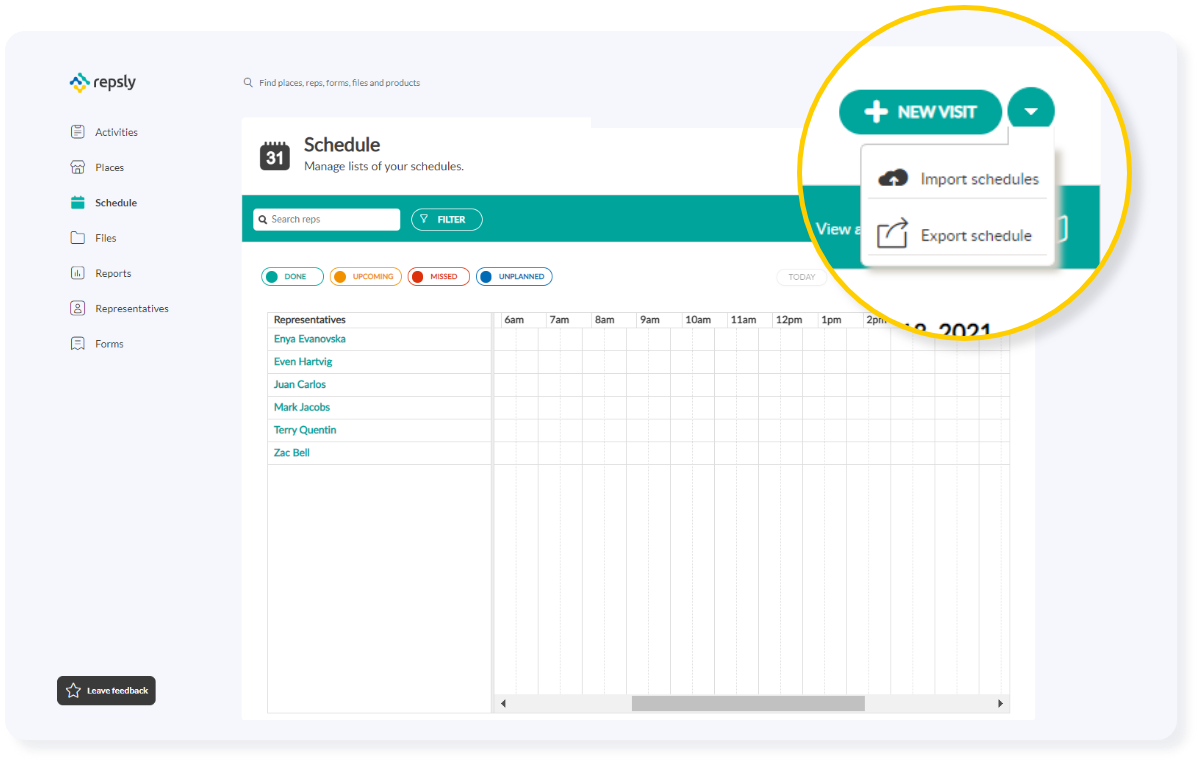Open the Representatives icon in sidebar
The image size is (1202, 765).
76,307
